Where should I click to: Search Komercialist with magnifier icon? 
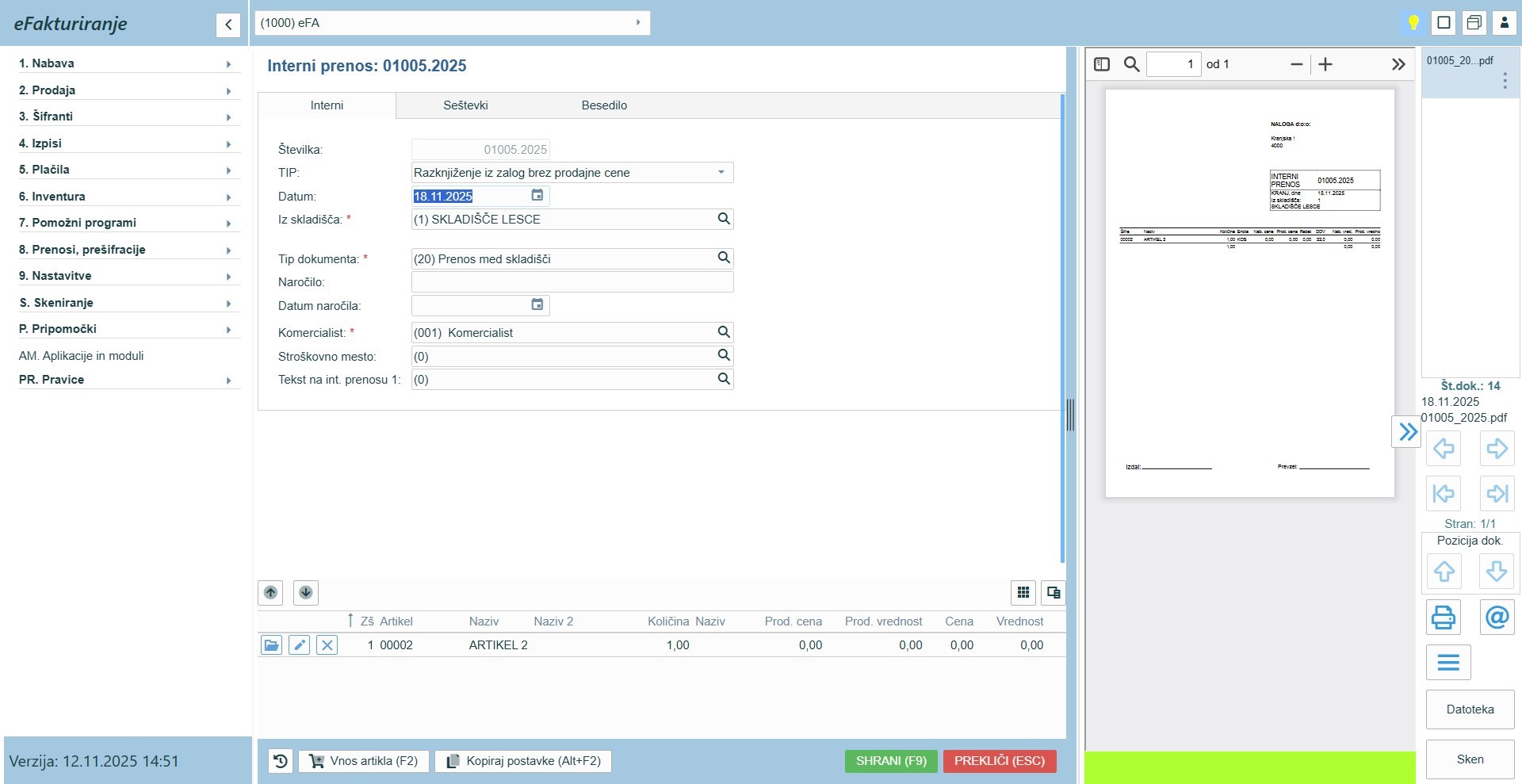[723, 332]
